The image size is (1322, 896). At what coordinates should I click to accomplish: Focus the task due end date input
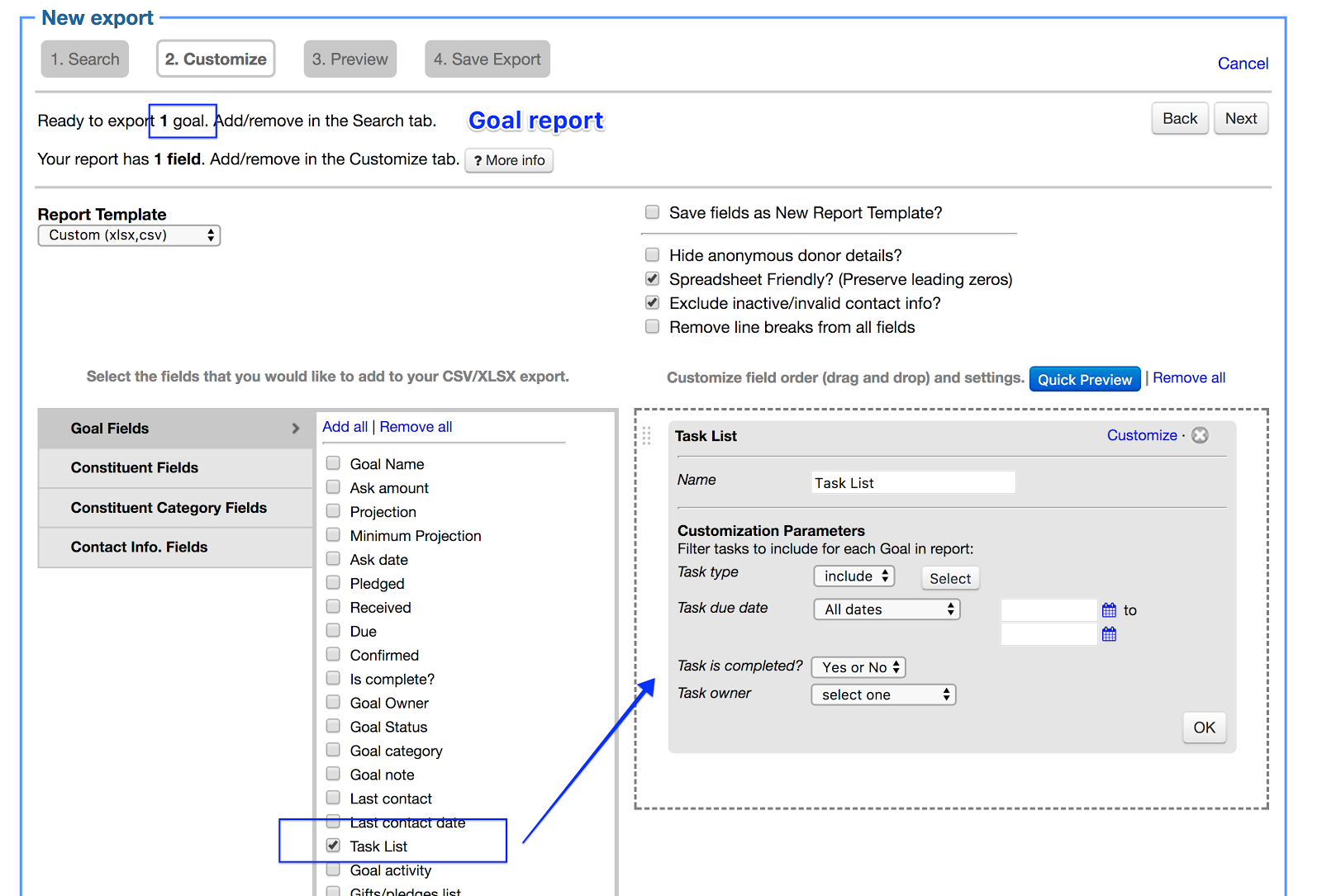[1049, 634]
